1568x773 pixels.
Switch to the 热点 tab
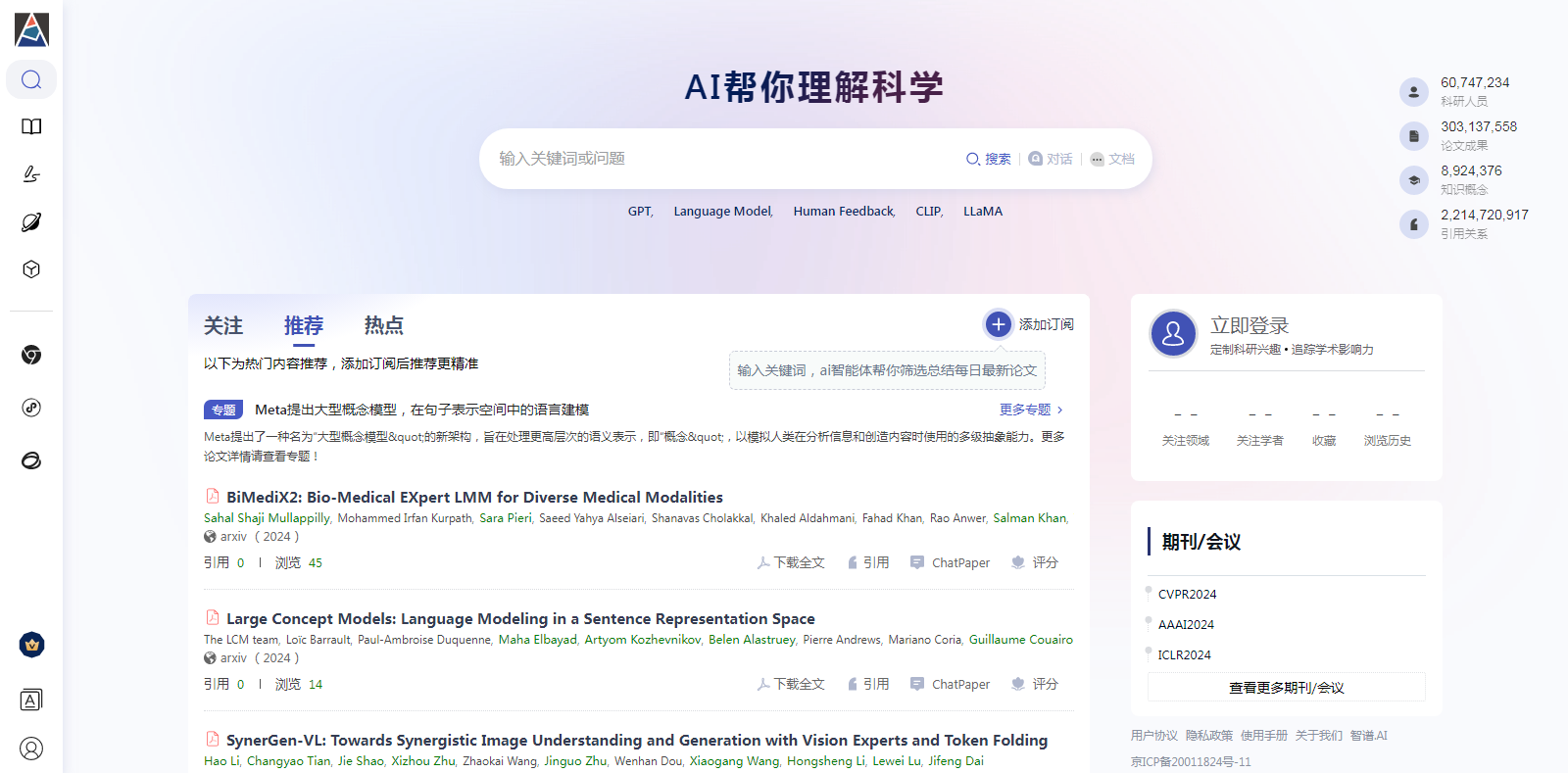[x=383, y=325]
